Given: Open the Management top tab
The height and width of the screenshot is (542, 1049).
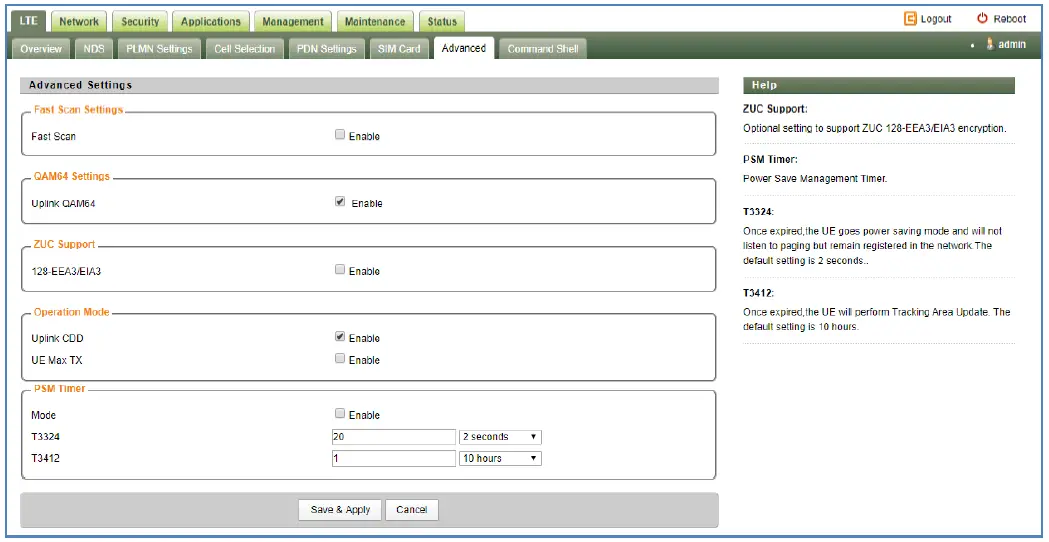Looking at the screenshot, I should coord(293,21).
